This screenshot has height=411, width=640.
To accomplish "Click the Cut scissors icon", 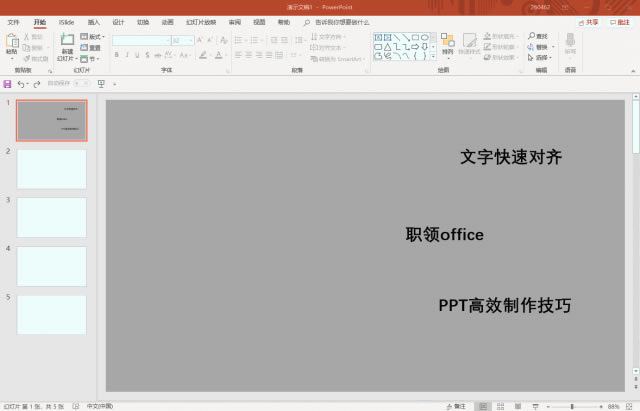I will (x=27, y=37).
